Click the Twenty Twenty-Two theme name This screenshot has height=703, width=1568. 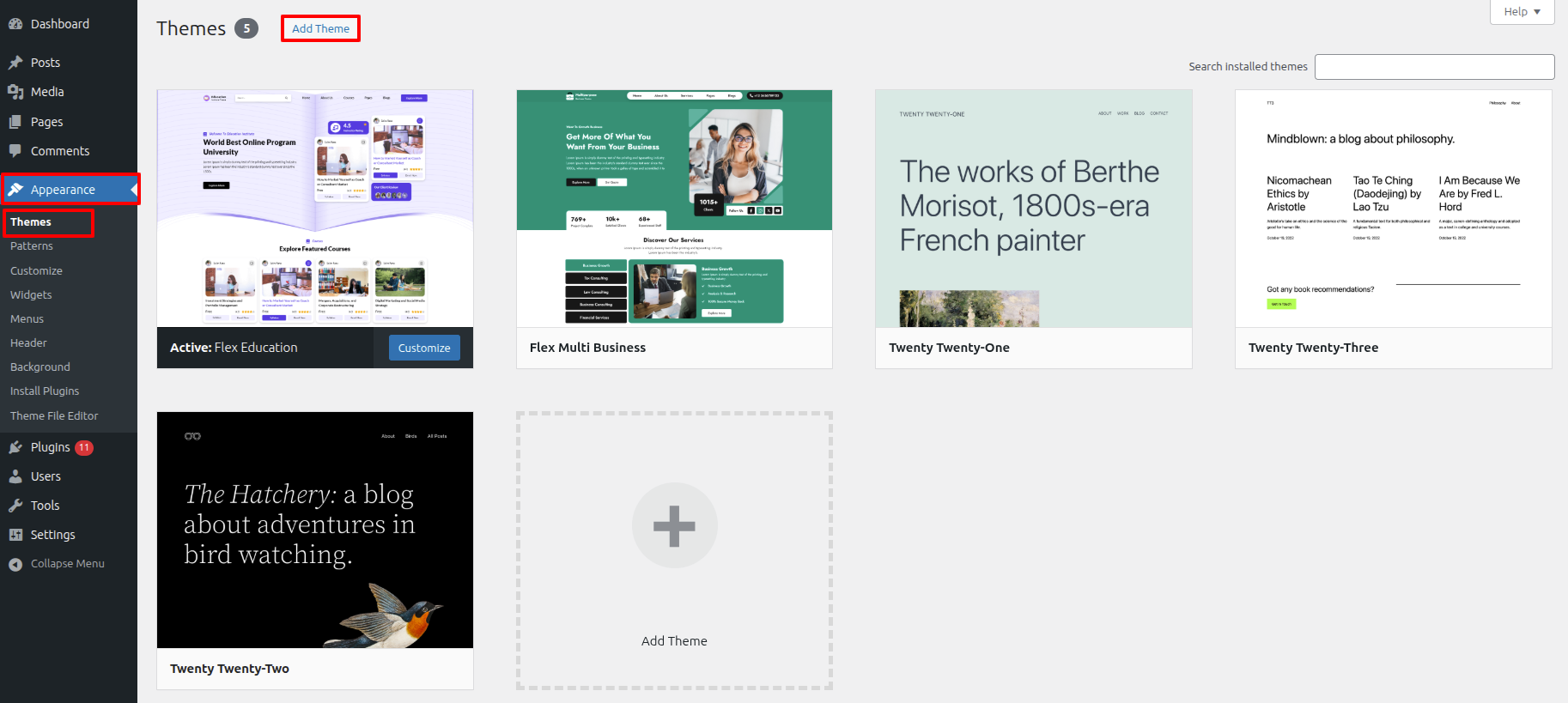[x=229, y=669]
